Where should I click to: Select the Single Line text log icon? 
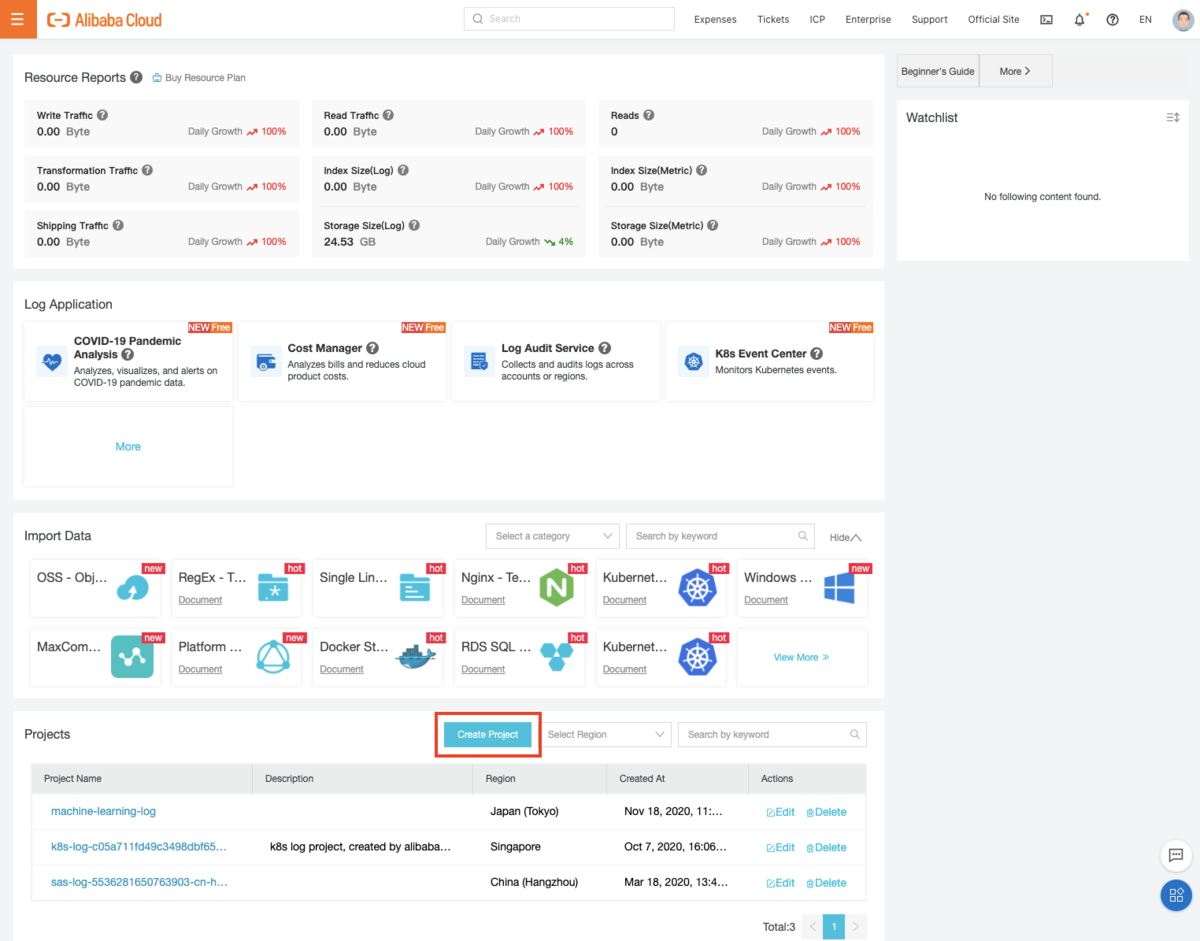pos(415,587)
